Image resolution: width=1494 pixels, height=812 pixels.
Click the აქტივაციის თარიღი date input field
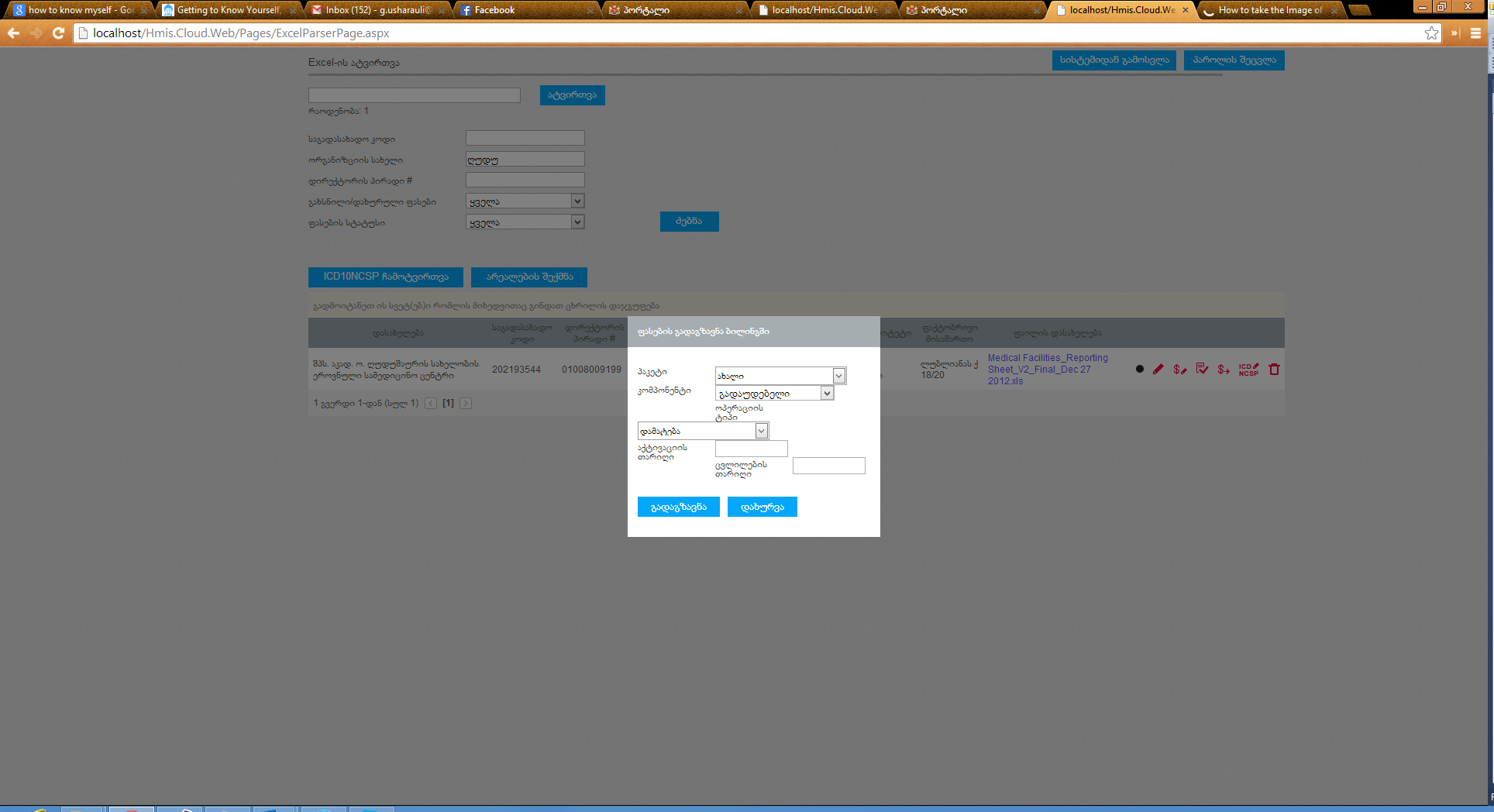coord(751,449)
